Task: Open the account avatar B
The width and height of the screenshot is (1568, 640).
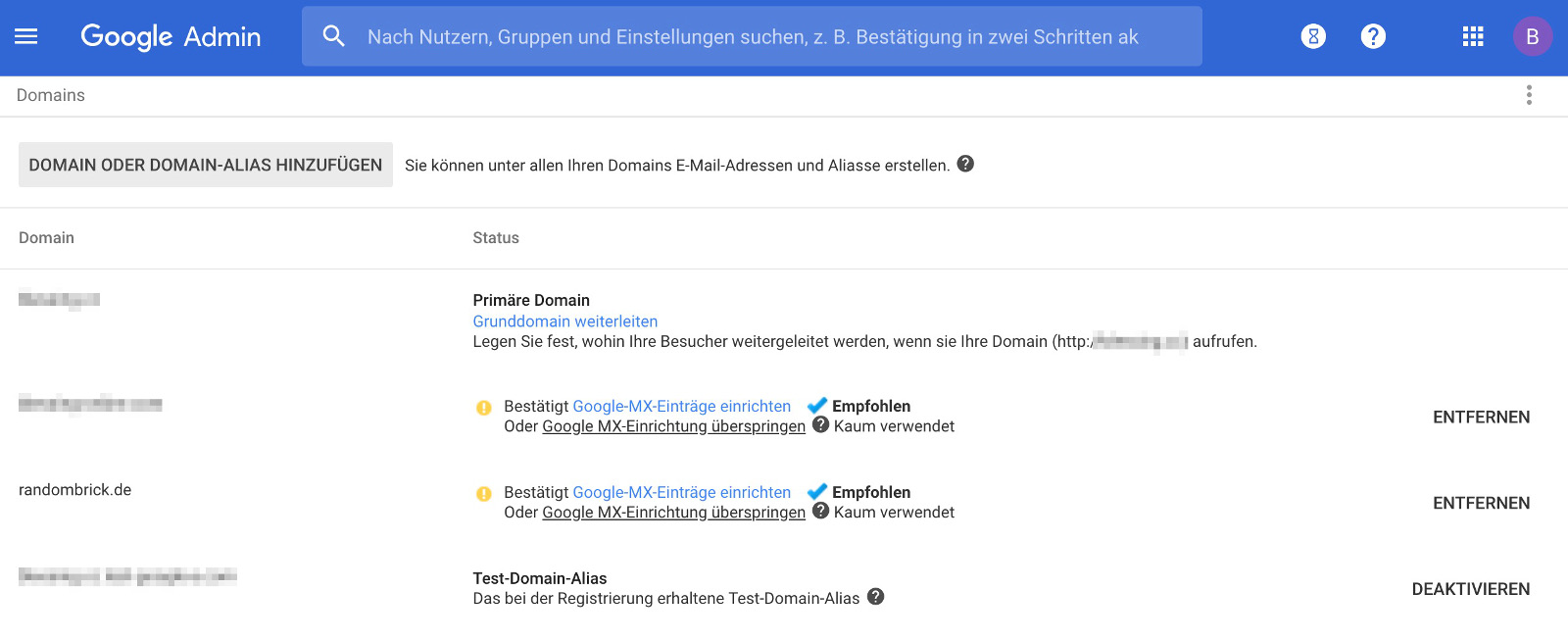Action: tap(1532, 36)
